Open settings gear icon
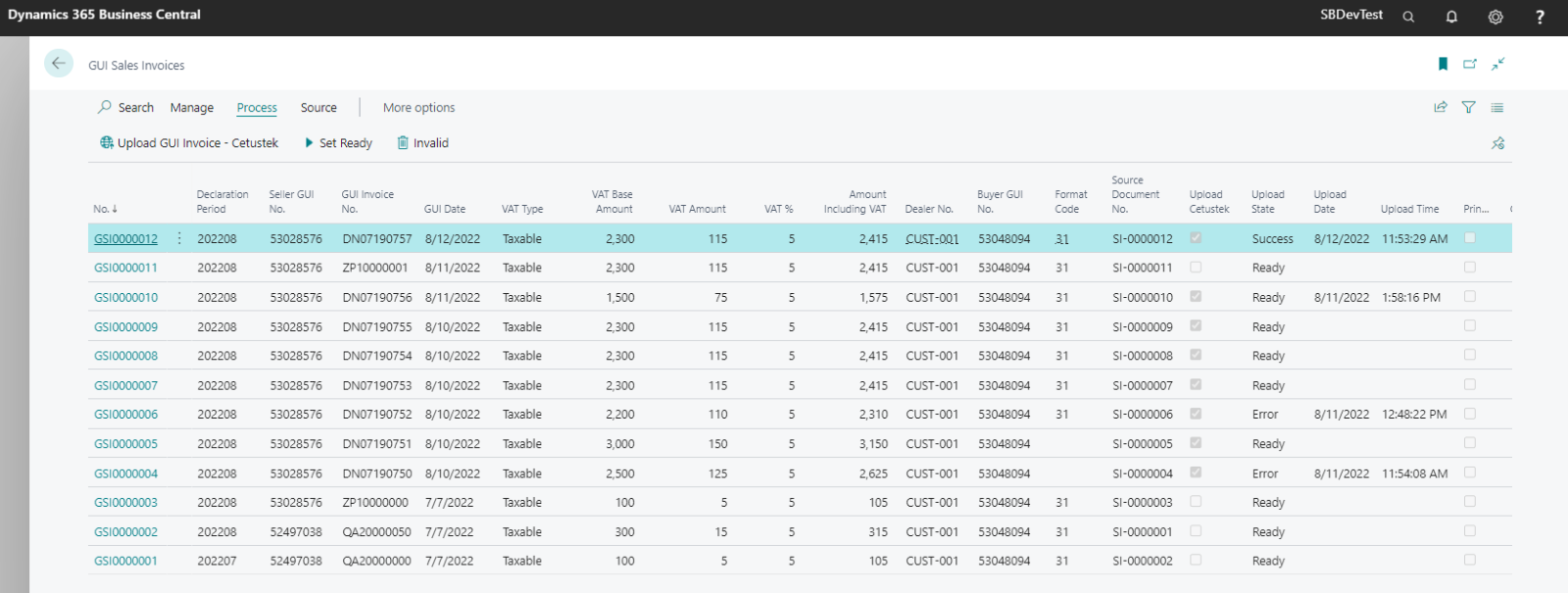This screenshot has height=593, width=1568. [1495, 17]
